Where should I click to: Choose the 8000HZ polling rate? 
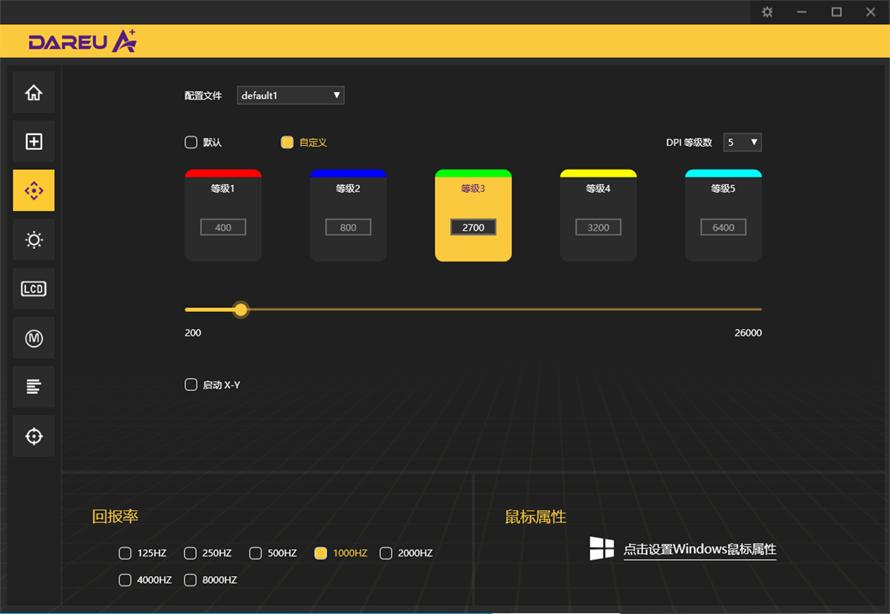(x=190, y=580)
